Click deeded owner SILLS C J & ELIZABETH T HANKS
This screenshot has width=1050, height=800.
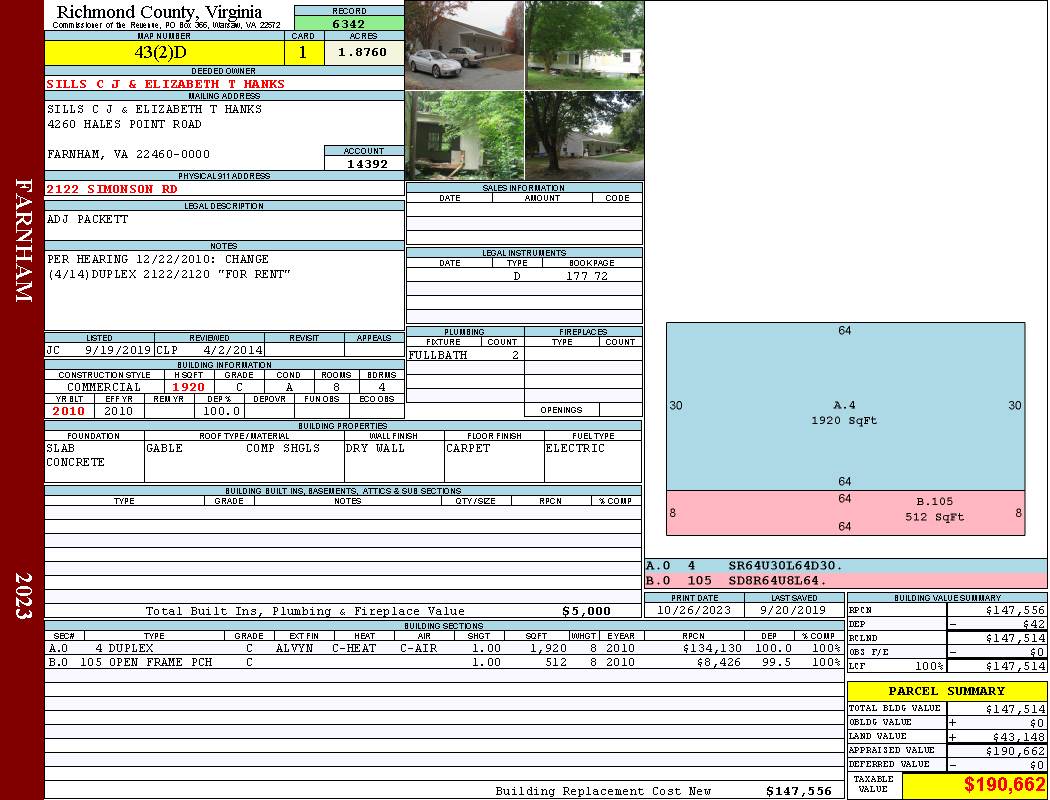tap(165, 84)
